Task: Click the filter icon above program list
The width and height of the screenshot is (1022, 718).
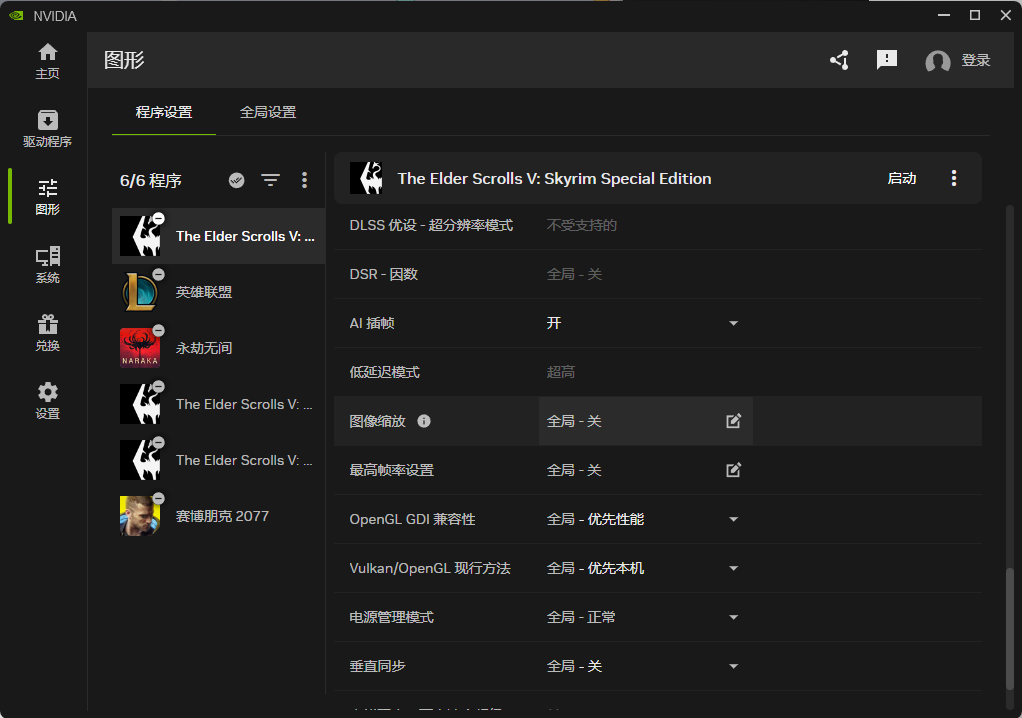Action: [x=270, y=180]
